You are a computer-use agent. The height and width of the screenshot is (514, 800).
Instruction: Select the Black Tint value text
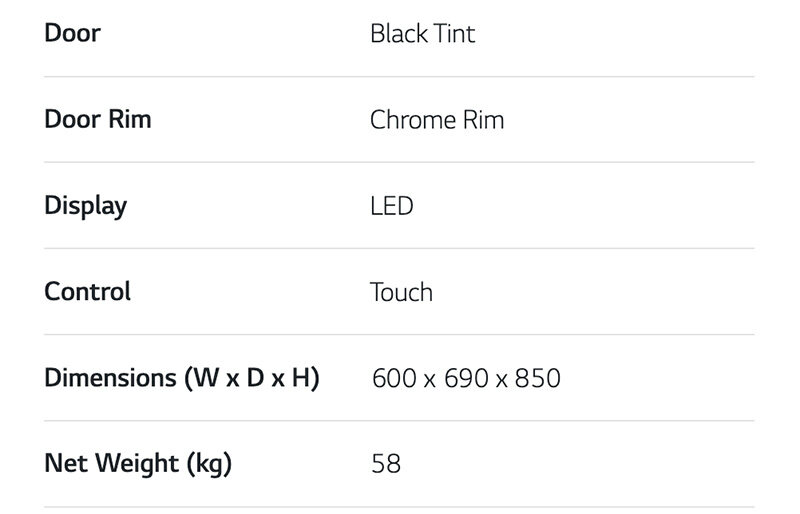[422, 34]
